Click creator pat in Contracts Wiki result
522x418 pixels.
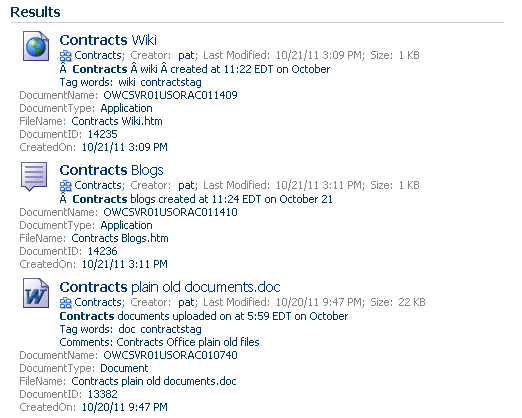(x=186, y=55)
